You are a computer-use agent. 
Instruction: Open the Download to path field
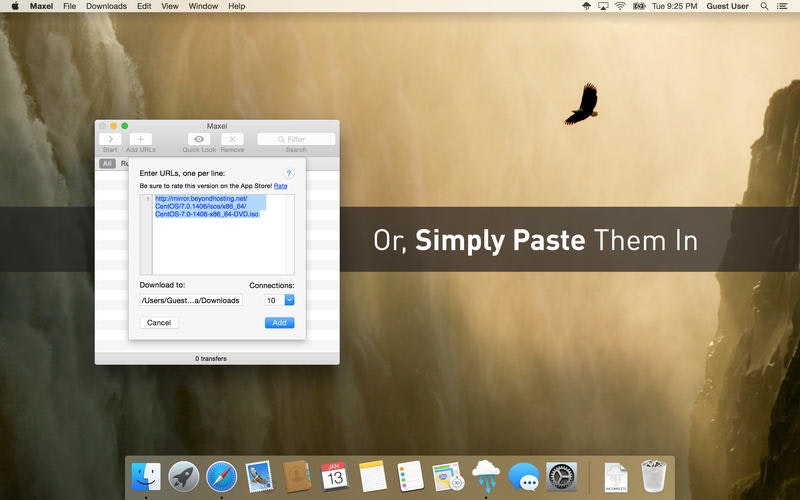click(x=191, y=300)
